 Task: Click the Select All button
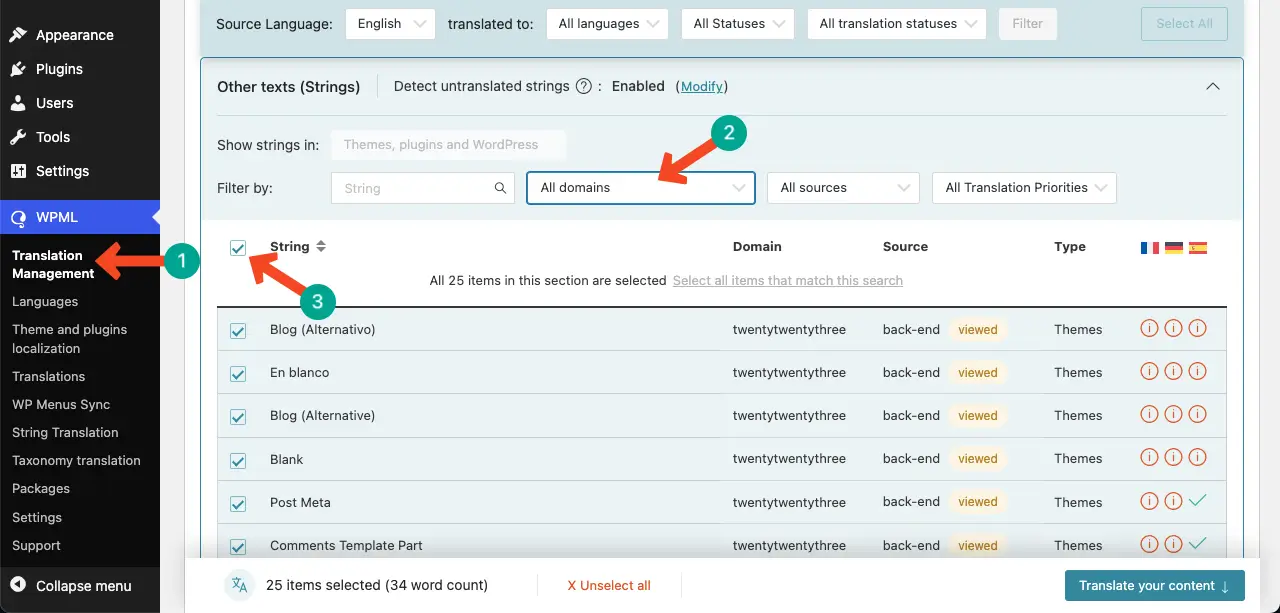pos(1184,24)
